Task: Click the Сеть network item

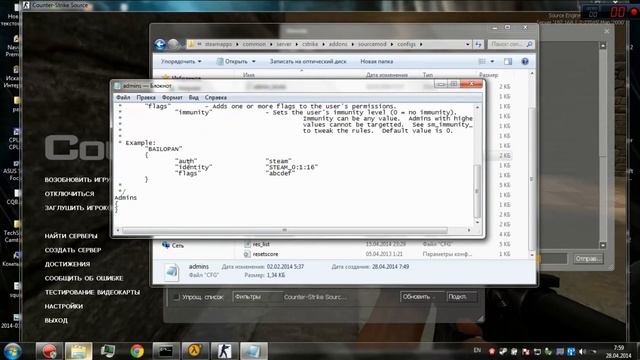Action: (x=173, y=245)
